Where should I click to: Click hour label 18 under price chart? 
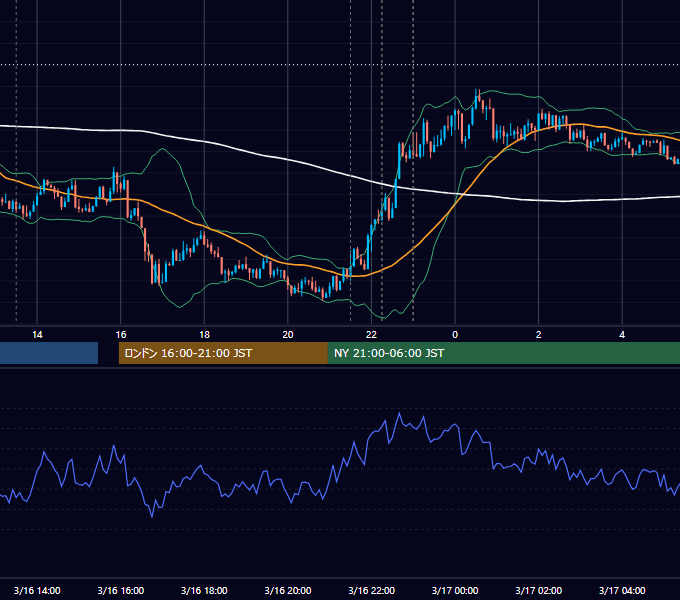tap(204, 335)
